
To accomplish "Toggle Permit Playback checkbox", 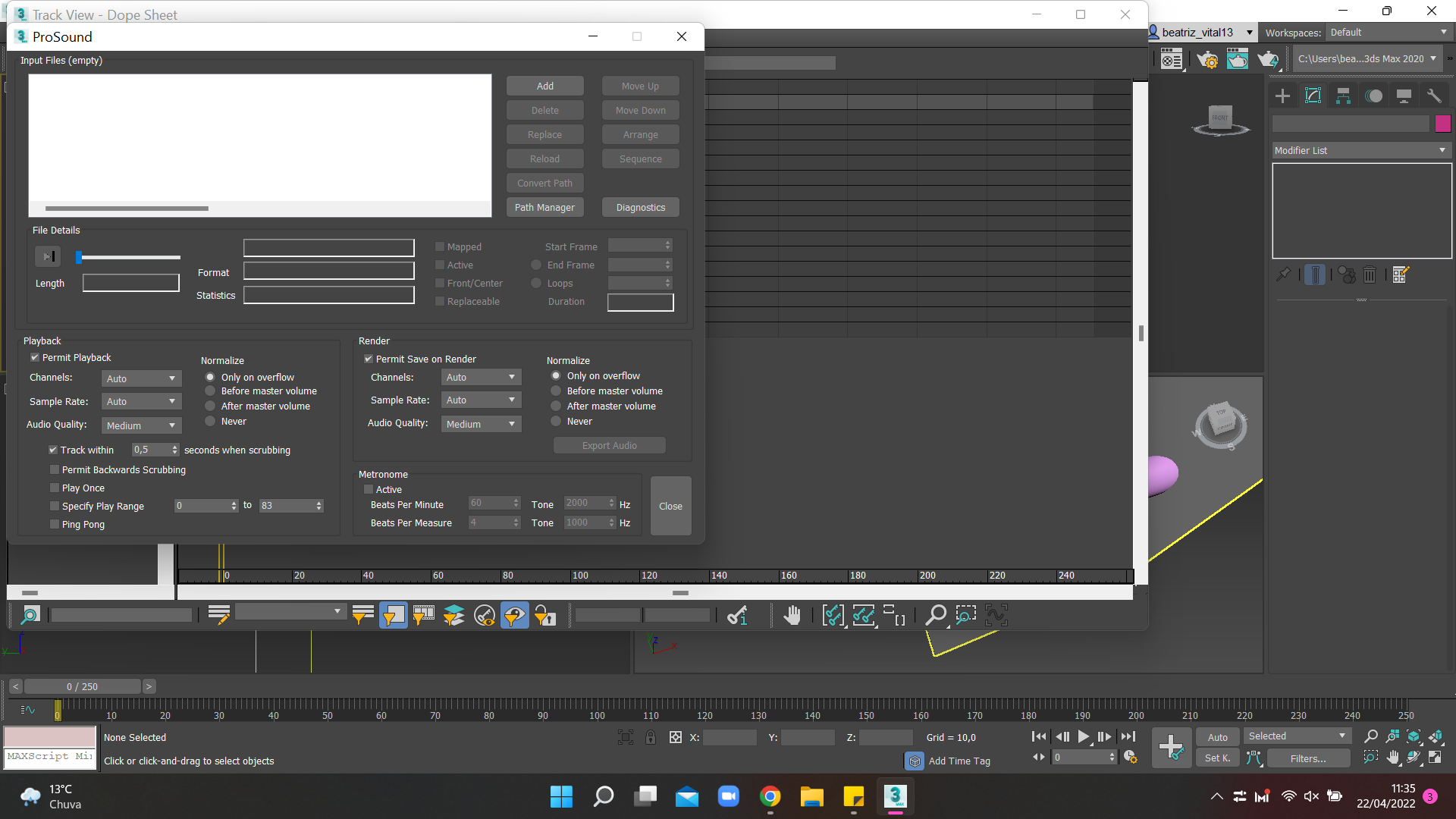I will point(34,357).
